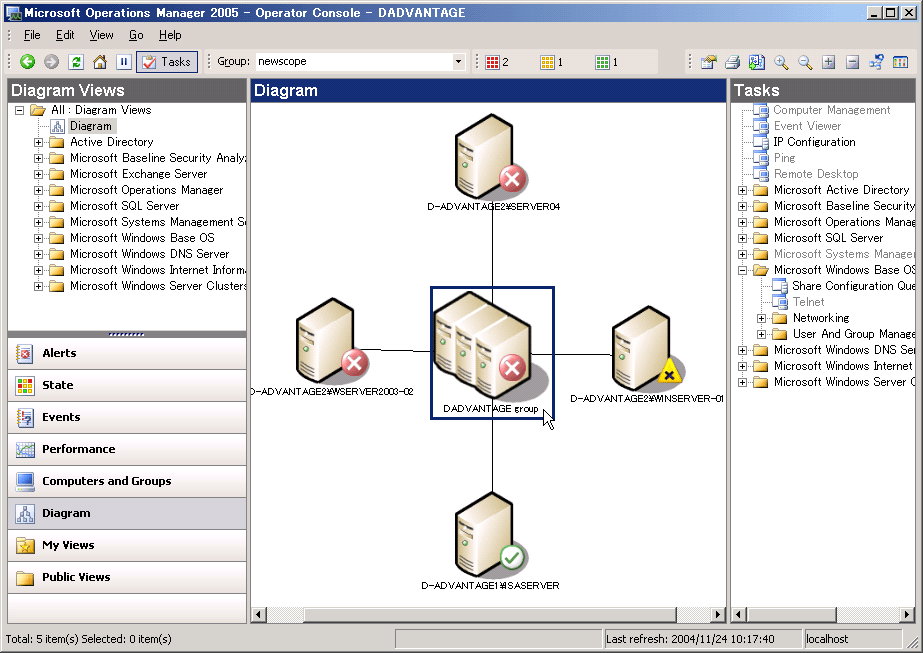Collapse the All : Diagram Views root node
This screenshot has width=923, height=653.
click(19, 110)
